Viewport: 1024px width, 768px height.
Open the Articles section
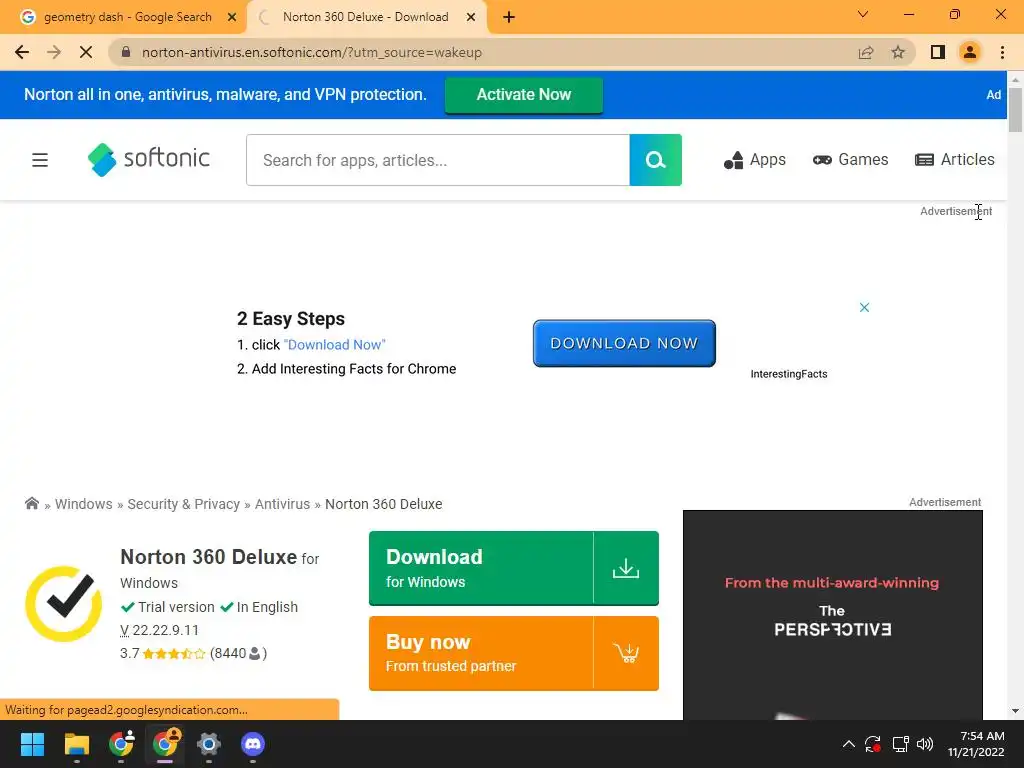click(955, 159)
